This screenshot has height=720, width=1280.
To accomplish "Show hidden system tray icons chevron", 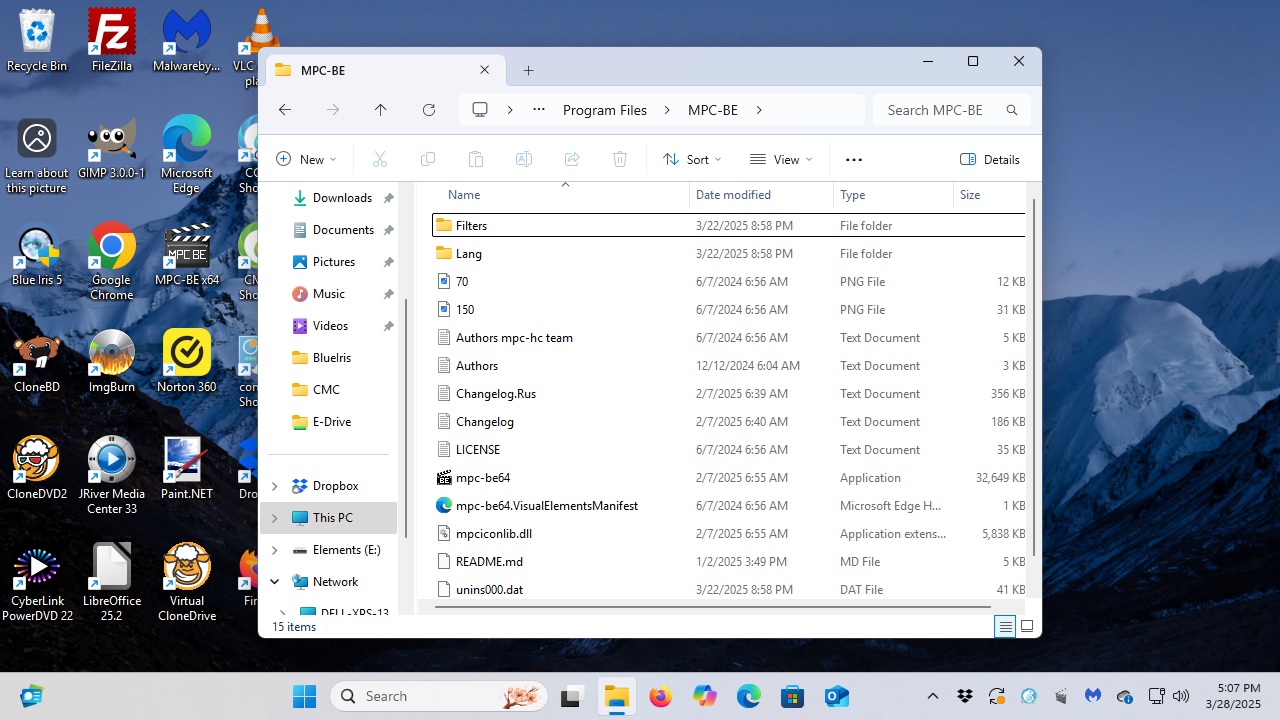I will coord(933,696).
